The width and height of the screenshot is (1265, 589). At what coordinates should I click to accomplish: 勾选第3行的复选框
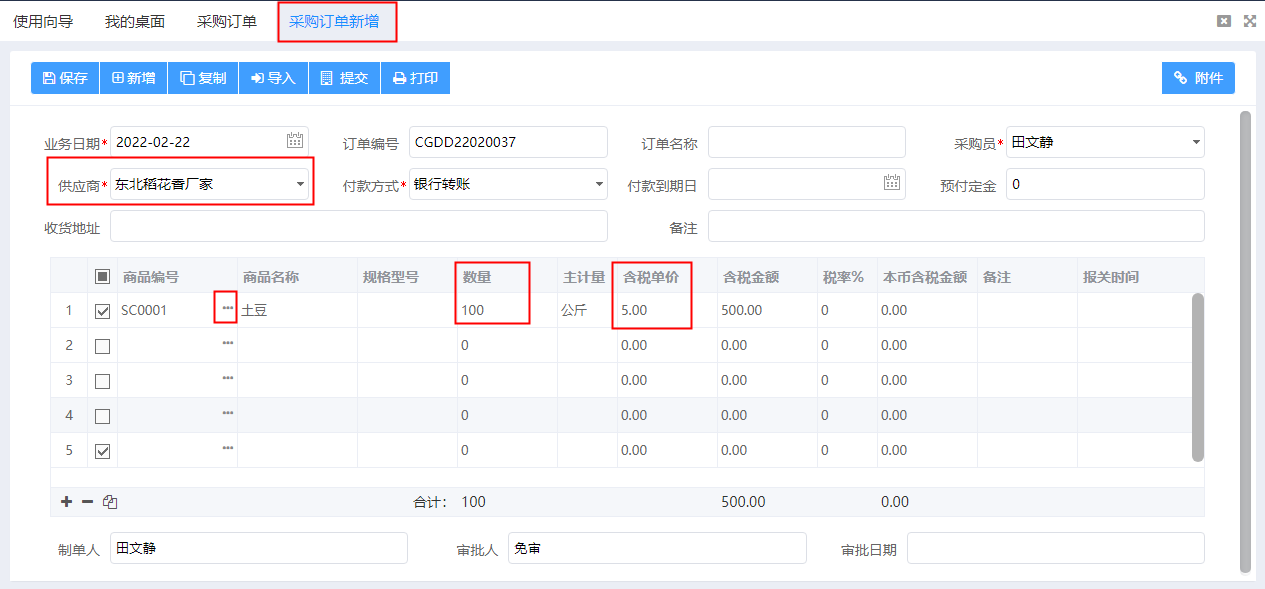pyautogui.click(x=102, y=380)
